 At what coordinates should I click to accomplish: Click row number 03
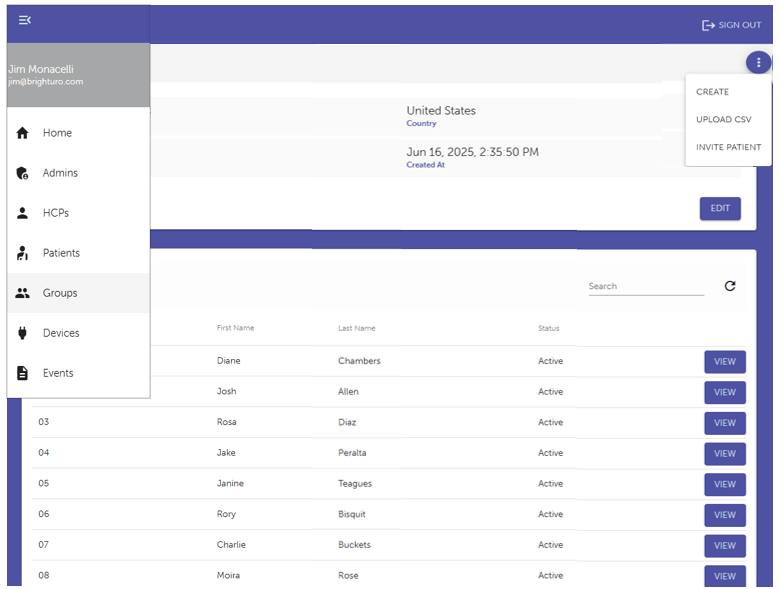pos(44,422)
